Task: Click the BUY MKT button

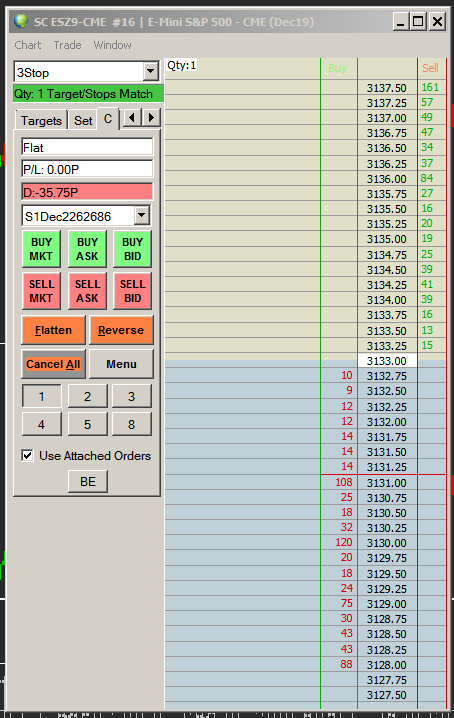Action: tap(41, 249)
